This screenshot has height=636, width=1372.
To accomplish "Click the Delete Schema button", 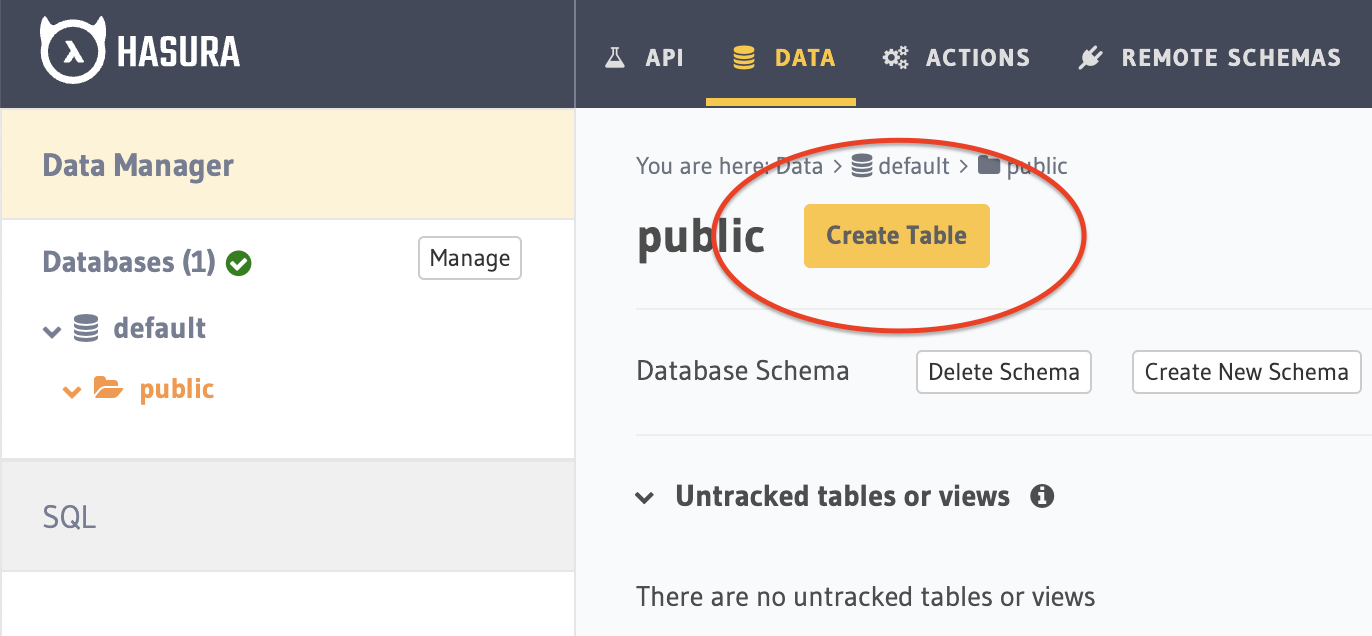I will (1003, 371).
